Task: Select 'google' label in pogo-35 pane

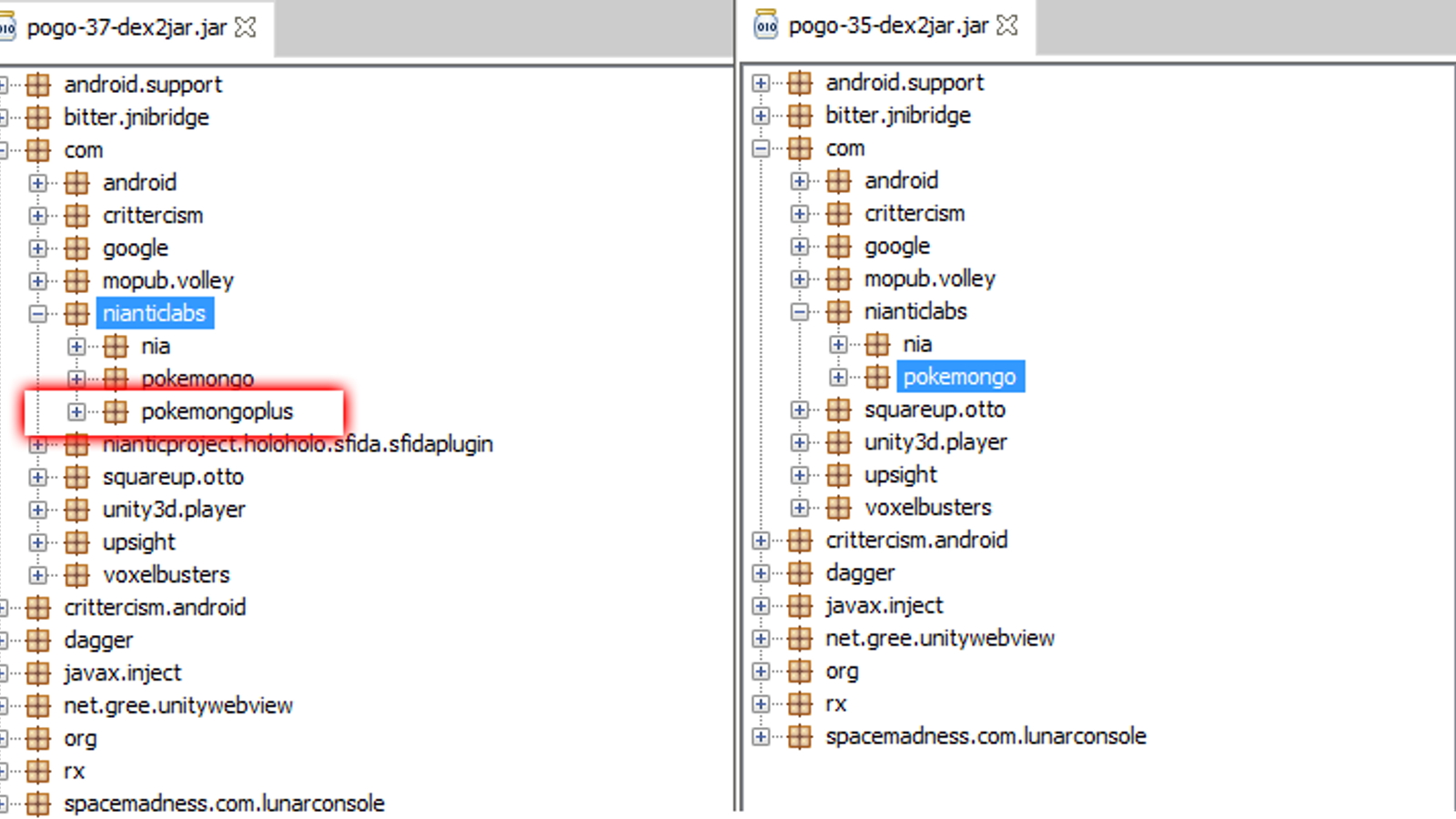Action: (x=897, y=247)
